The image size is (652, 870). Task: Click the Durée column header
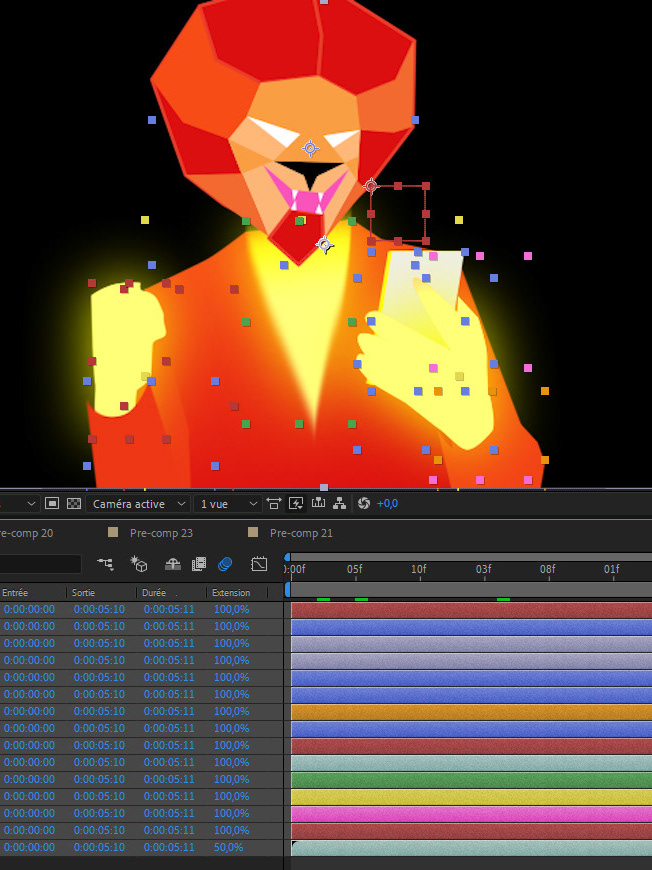[154, 593]
